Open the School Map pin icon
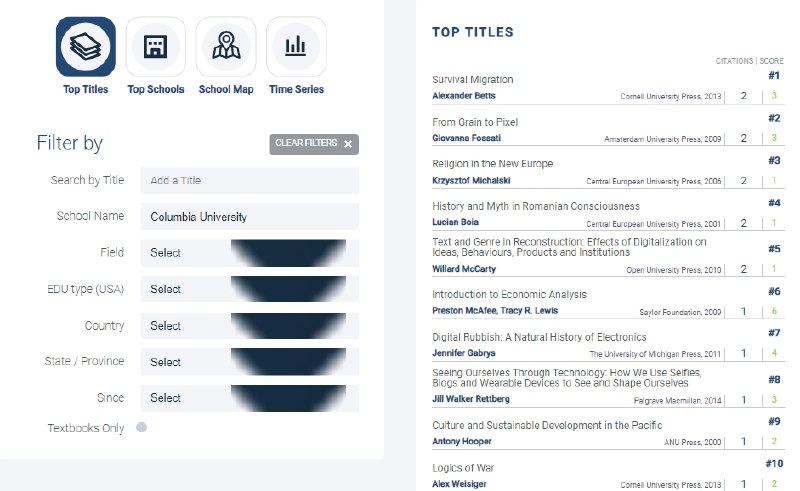Viewport: 800px width, 491px height. 226,47
